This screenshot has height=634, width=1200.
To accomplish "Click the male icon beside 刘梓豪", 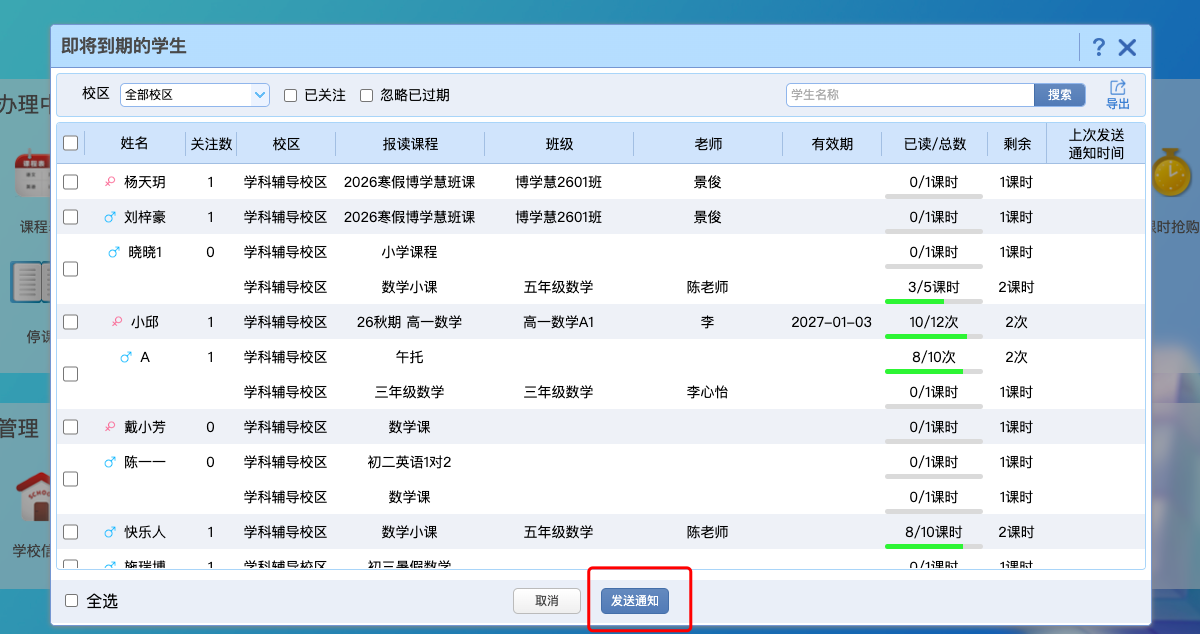I will 110,217.
